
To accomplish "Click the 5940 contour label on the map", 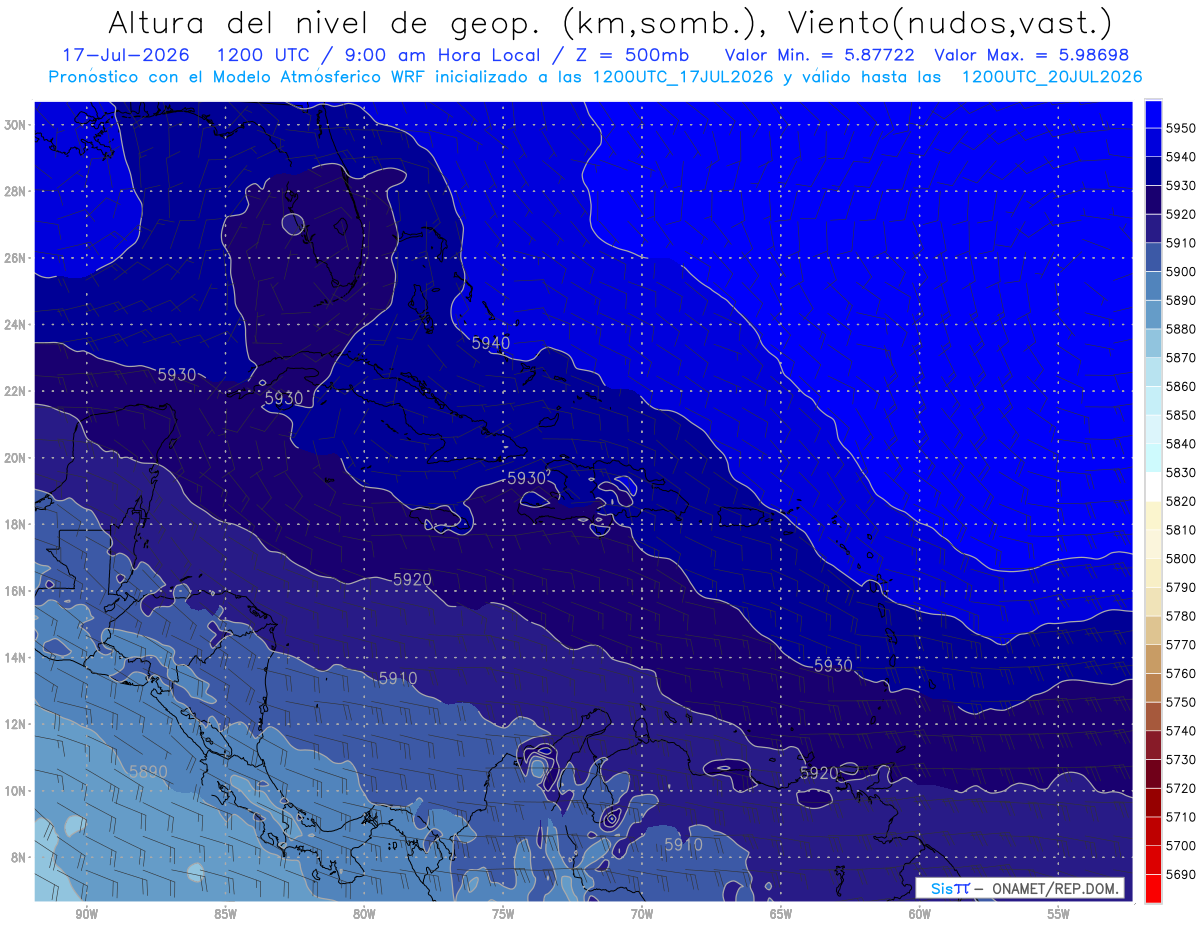I will pyautogui.click(x=490, y=343).
